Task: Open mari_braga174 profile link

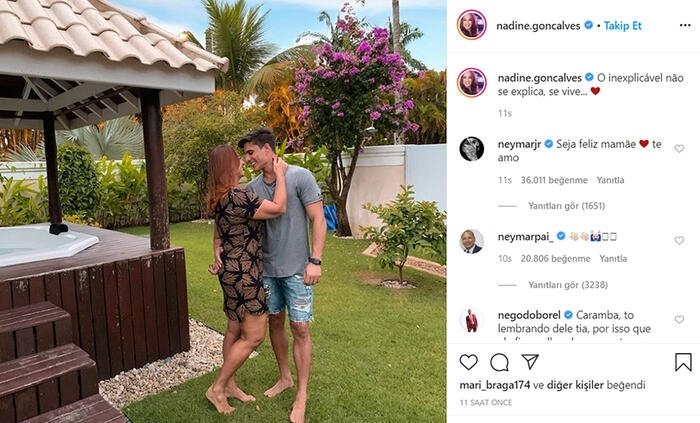Action: tap(495, 385)
